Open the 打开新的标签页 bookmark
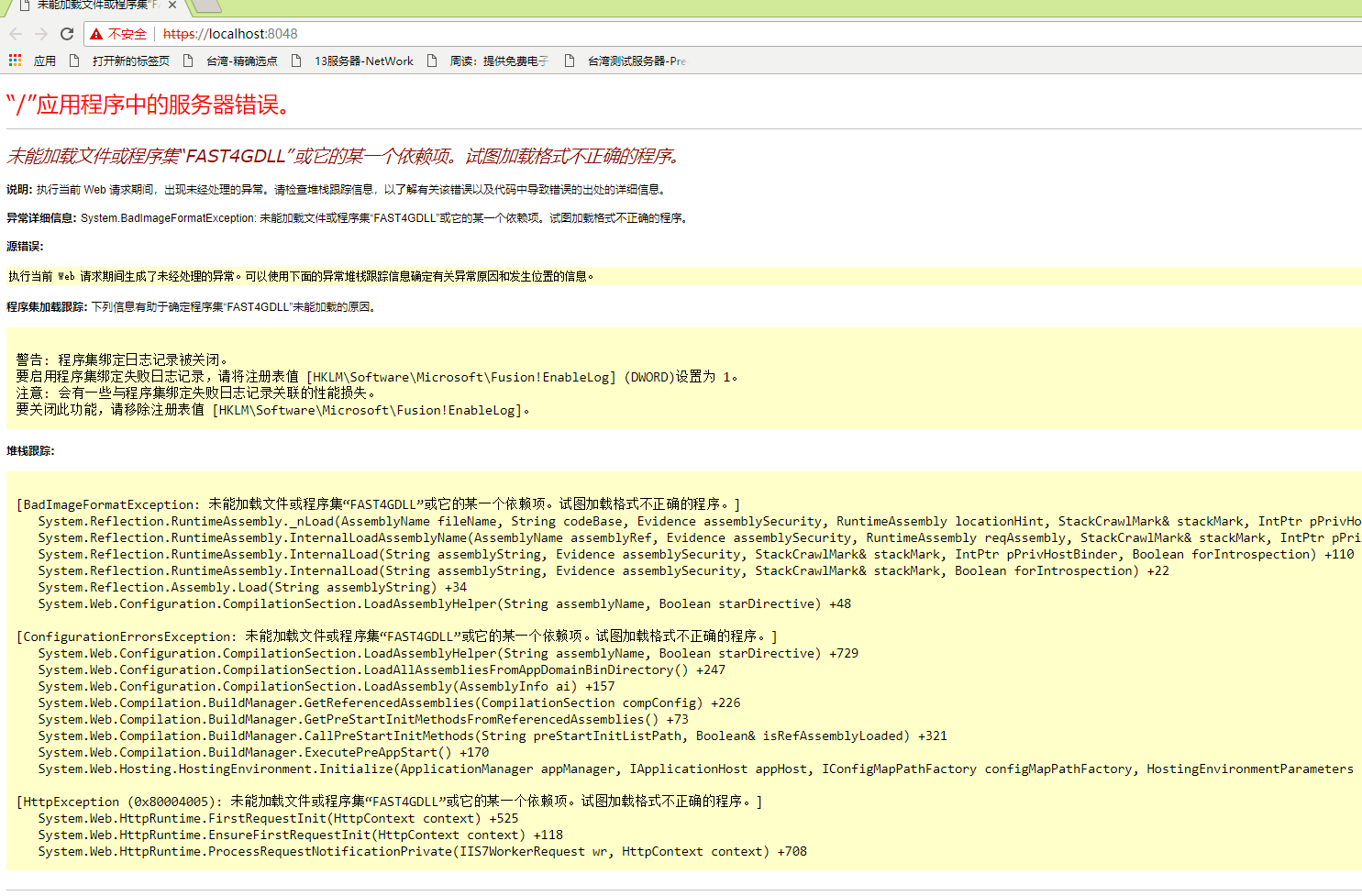1362x896 pixels. point(131,61)
